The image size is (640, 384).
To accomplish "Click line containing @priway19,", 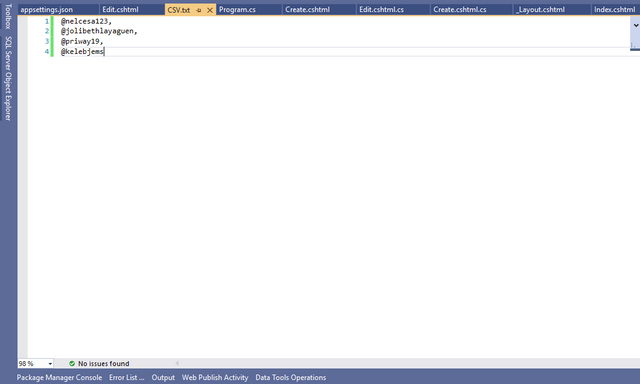I will pyautogui.click(x=82, y=41).
